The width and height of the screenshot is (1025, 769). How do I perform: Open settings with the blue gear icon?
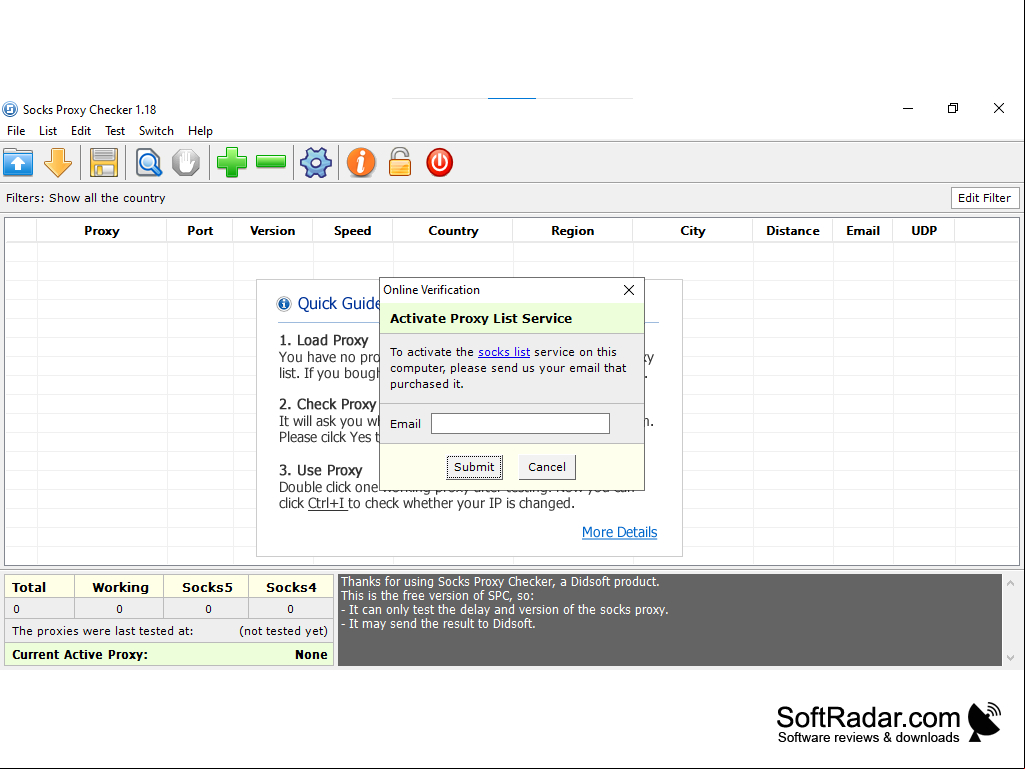316,162
